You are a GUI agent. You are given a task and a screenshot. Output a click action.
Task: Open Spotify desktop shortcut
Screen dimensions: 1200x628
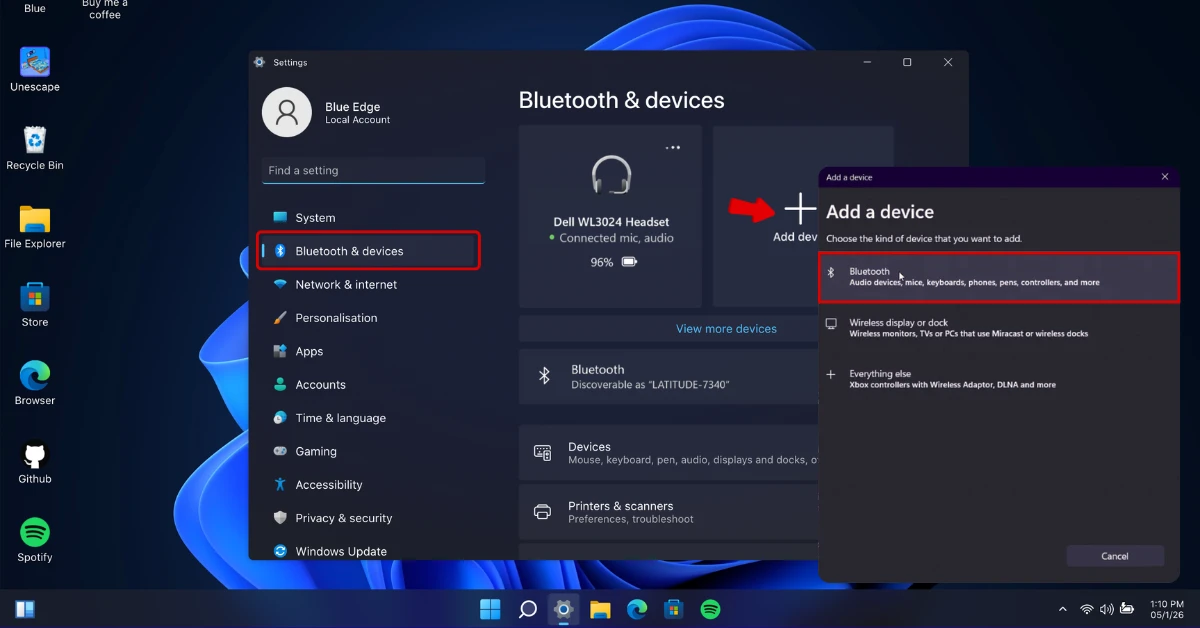coord(35,540)
